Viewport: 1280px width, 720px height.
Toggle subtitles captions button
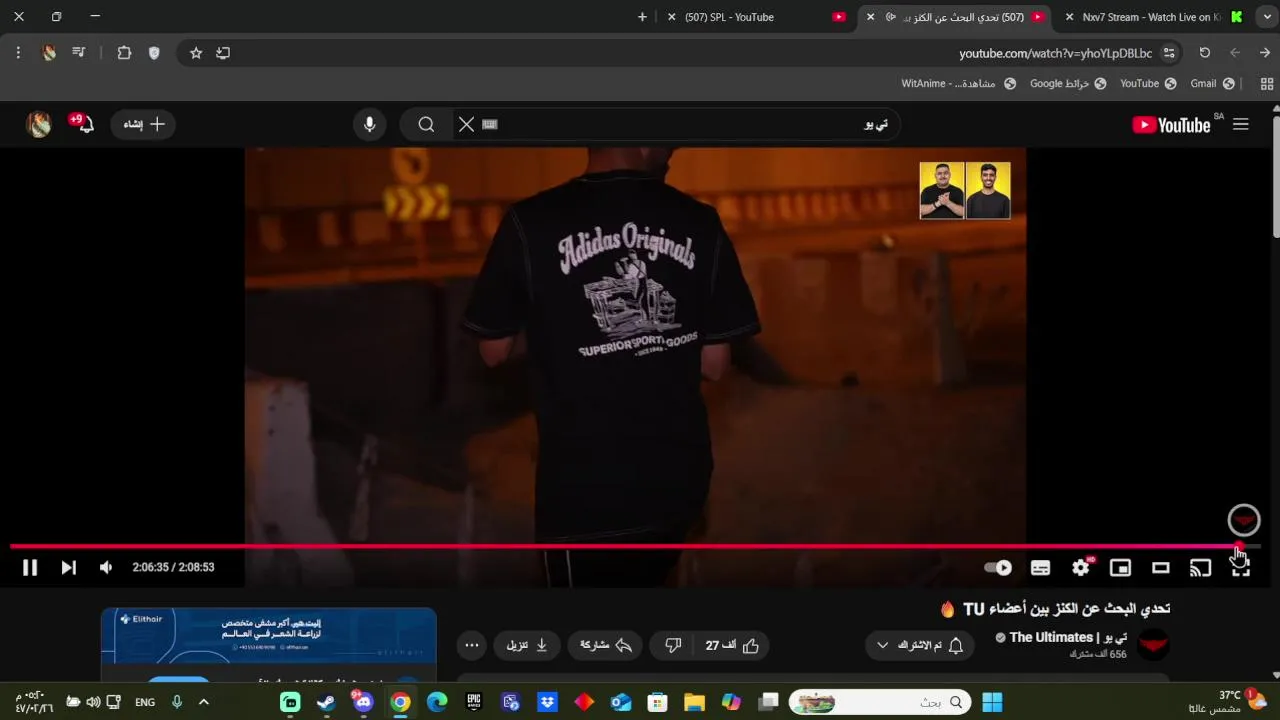tap(1040, 568)
